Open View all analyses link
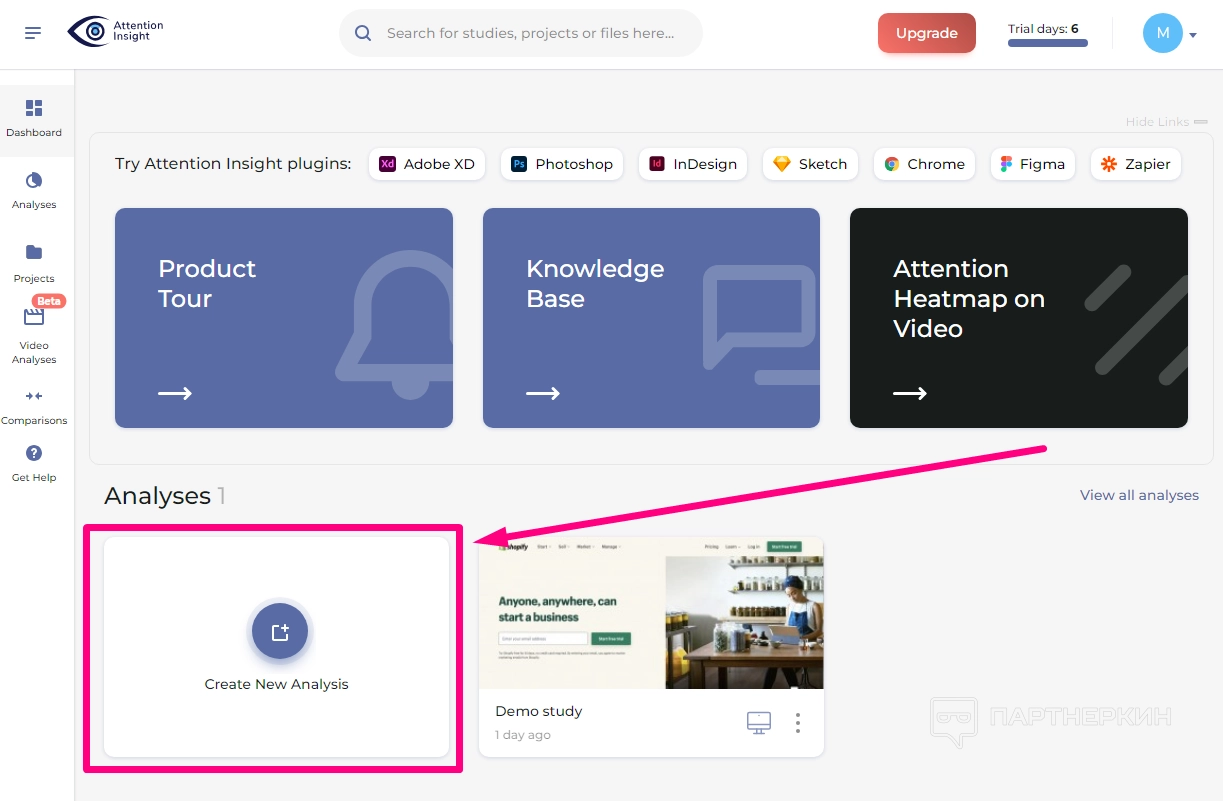Screen dimensions: 1223x801 click(1139, 495)
